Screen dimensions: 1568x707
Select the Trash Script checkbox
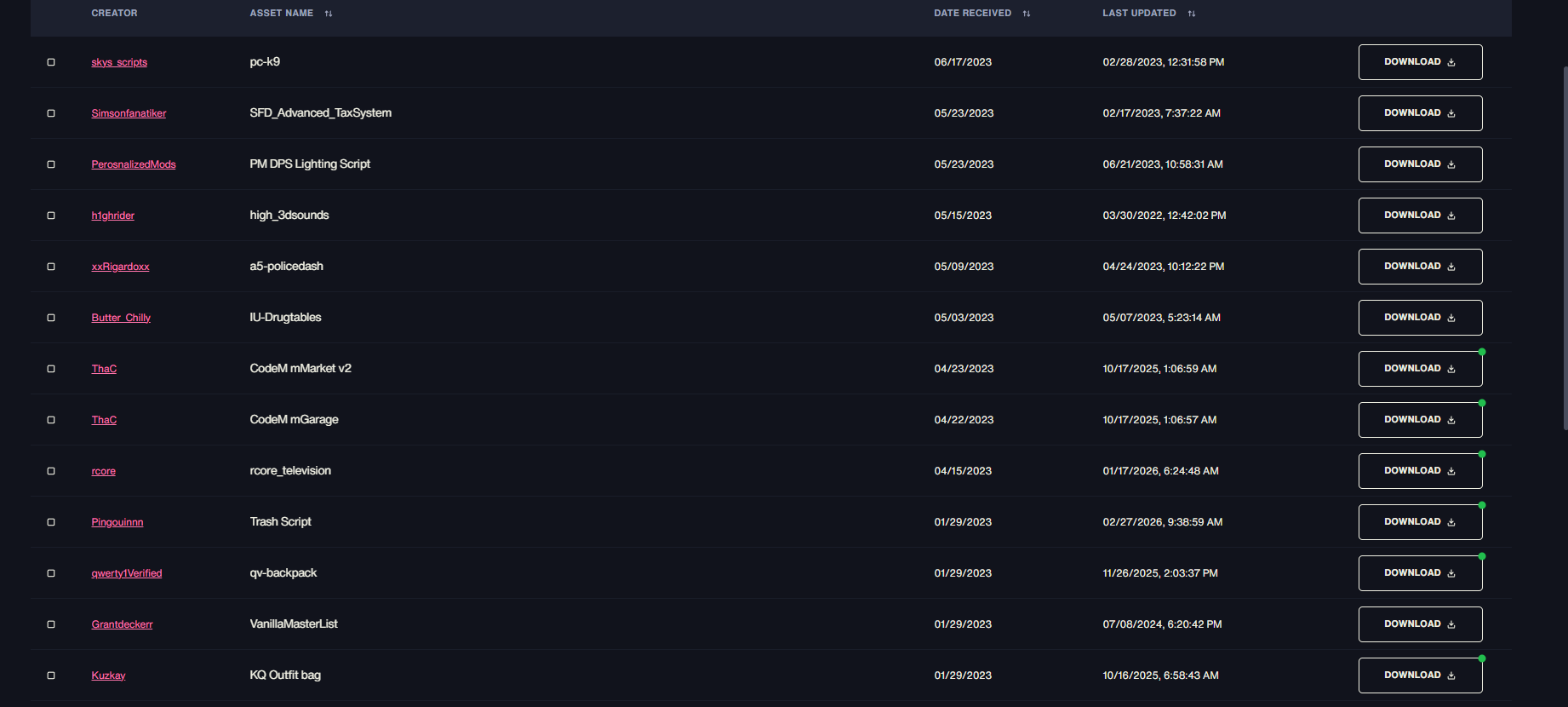coord(51,522)
